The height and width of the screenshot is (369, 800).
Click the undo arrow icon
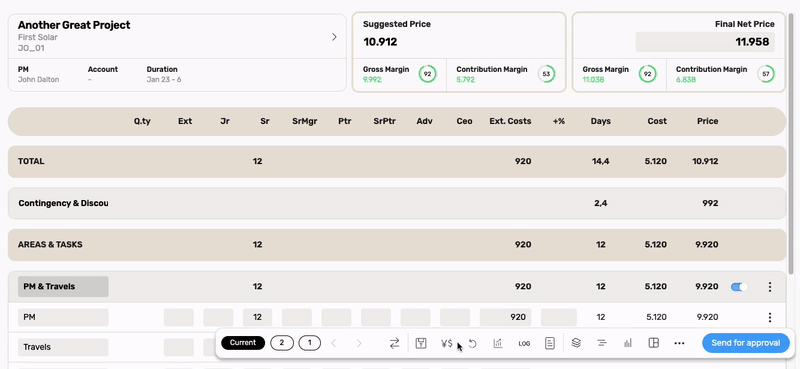tap(472, 343)
